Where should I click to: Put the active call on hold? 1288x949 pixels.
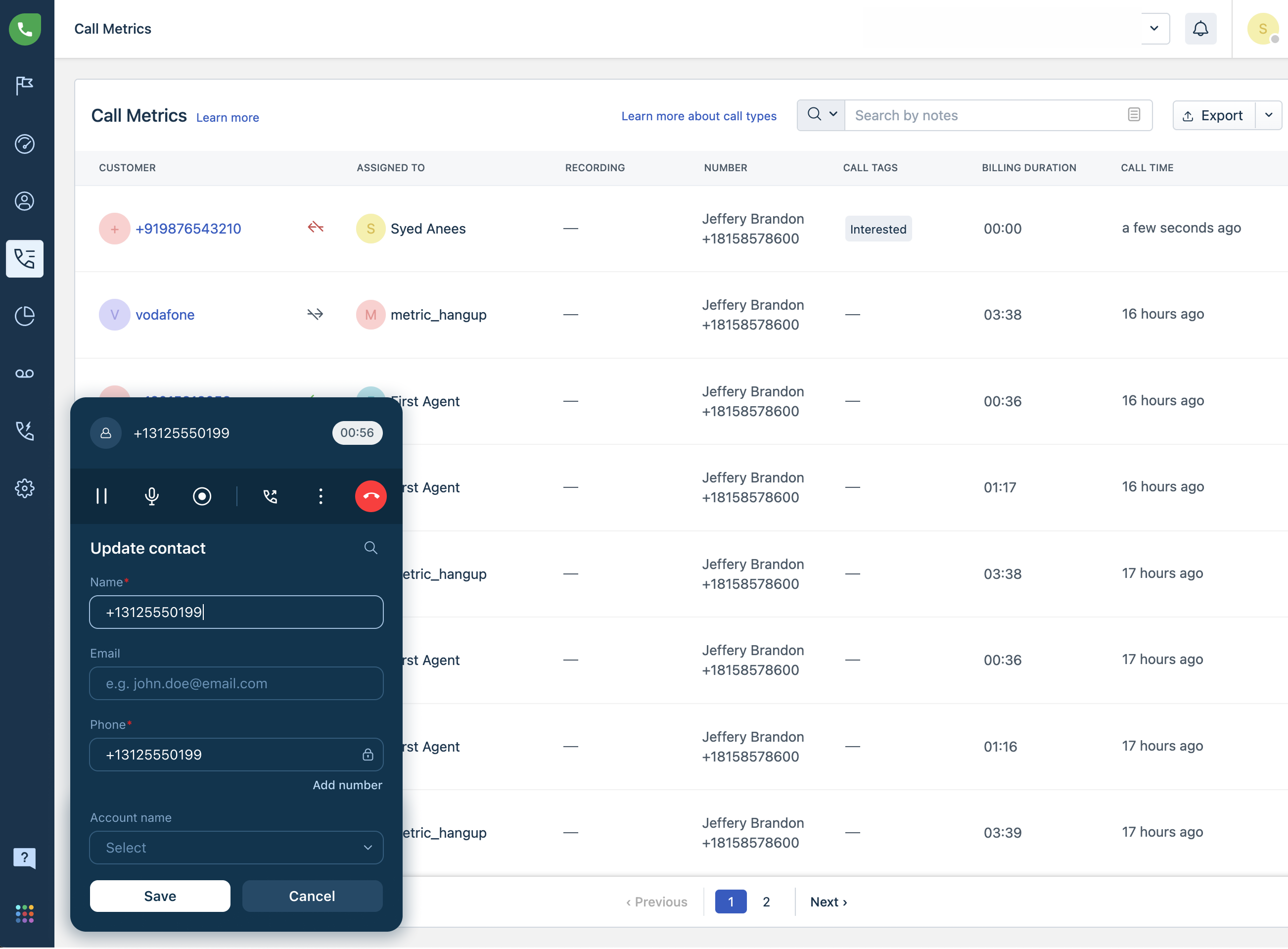click(x=101, y=496)
